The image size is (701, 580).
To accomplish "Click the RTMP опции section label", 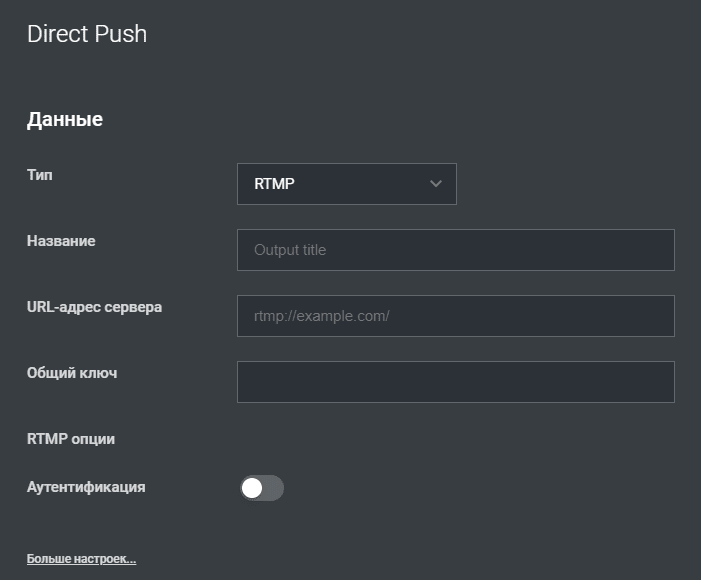I will pos(71,439).
